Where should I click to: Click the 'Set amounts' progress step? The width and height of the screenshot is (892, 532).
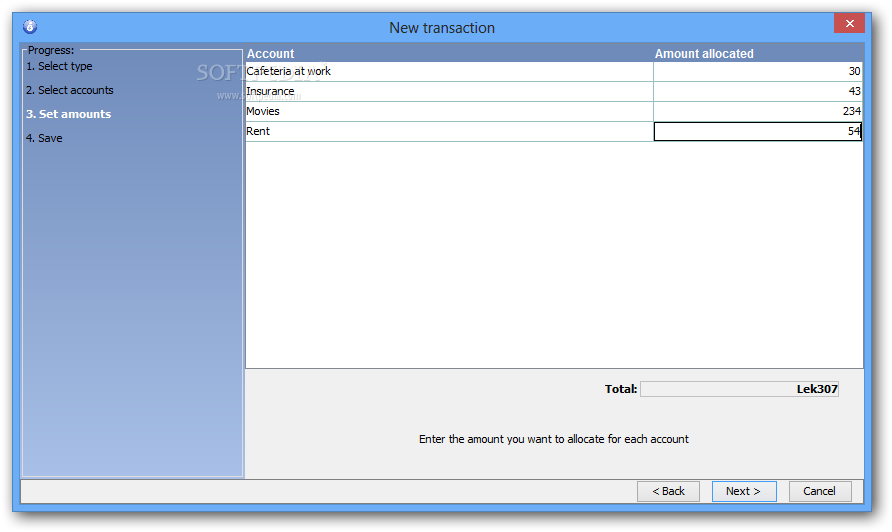(x=68, y=114)
